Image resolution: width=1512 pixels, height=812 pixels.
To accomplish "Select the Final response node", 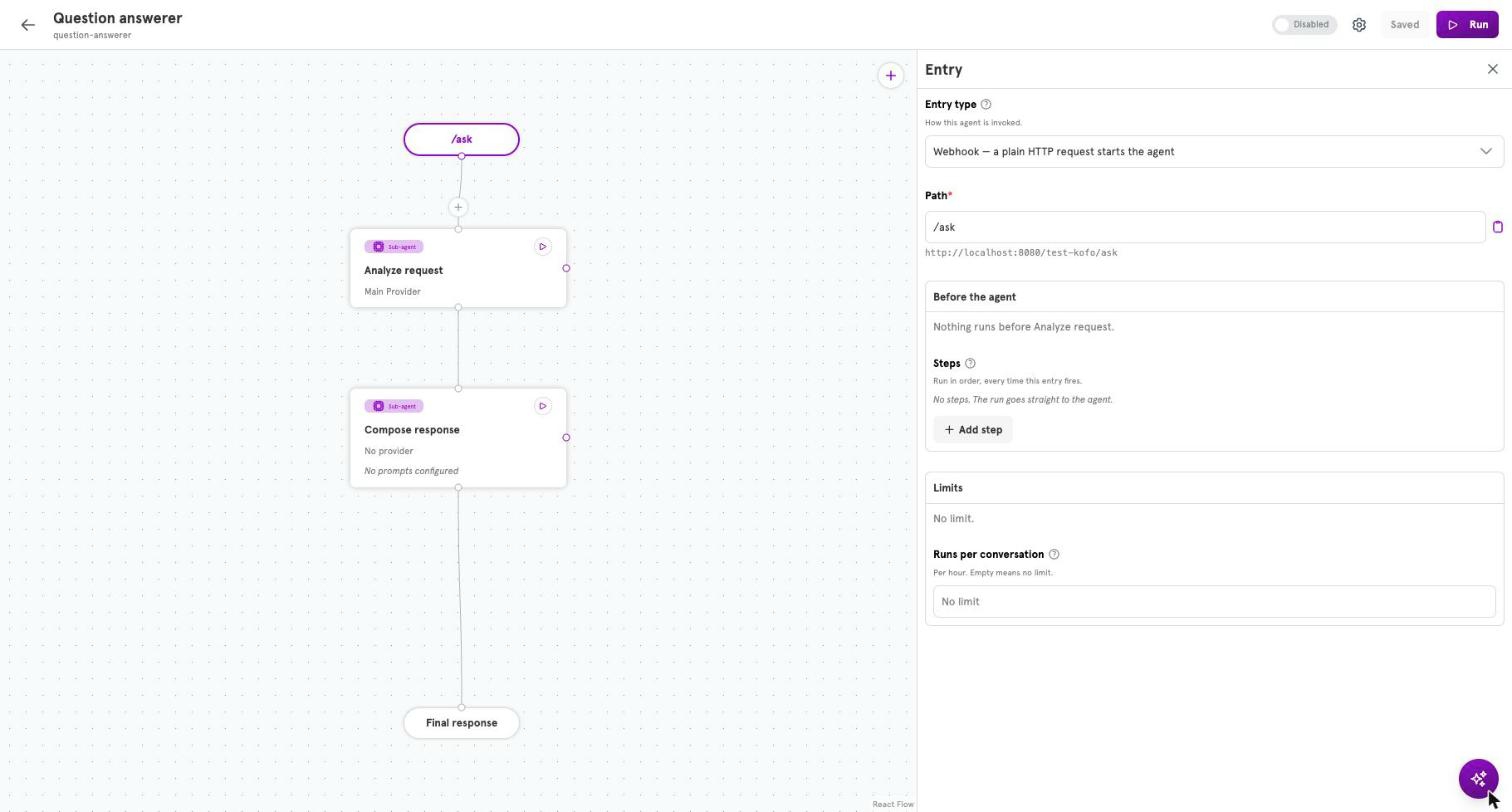I will pyautogui.click(x=461, y=723).
